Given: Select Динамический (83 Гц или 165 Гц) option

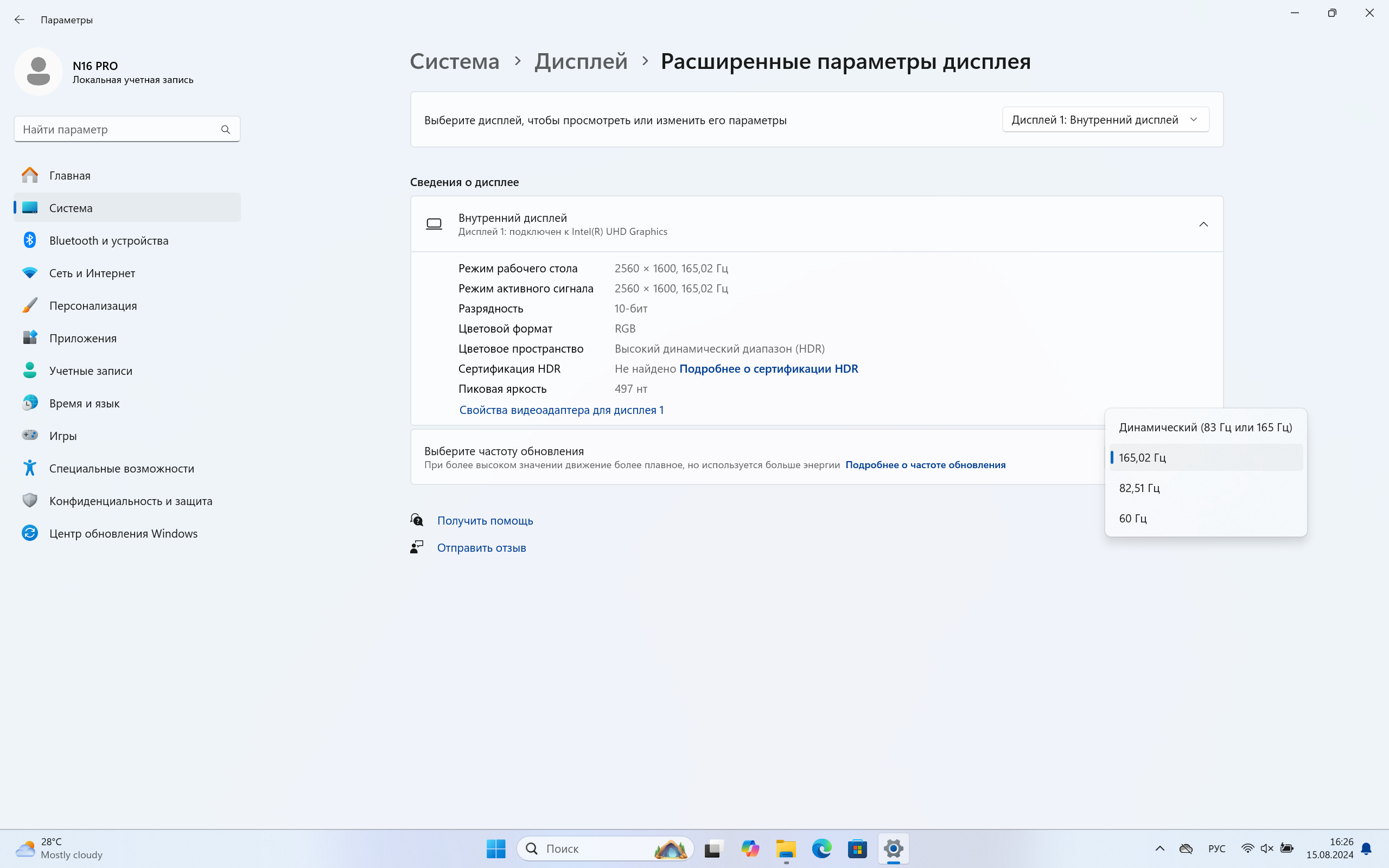Looking at the screenshot, I should tap(1205, 427).
